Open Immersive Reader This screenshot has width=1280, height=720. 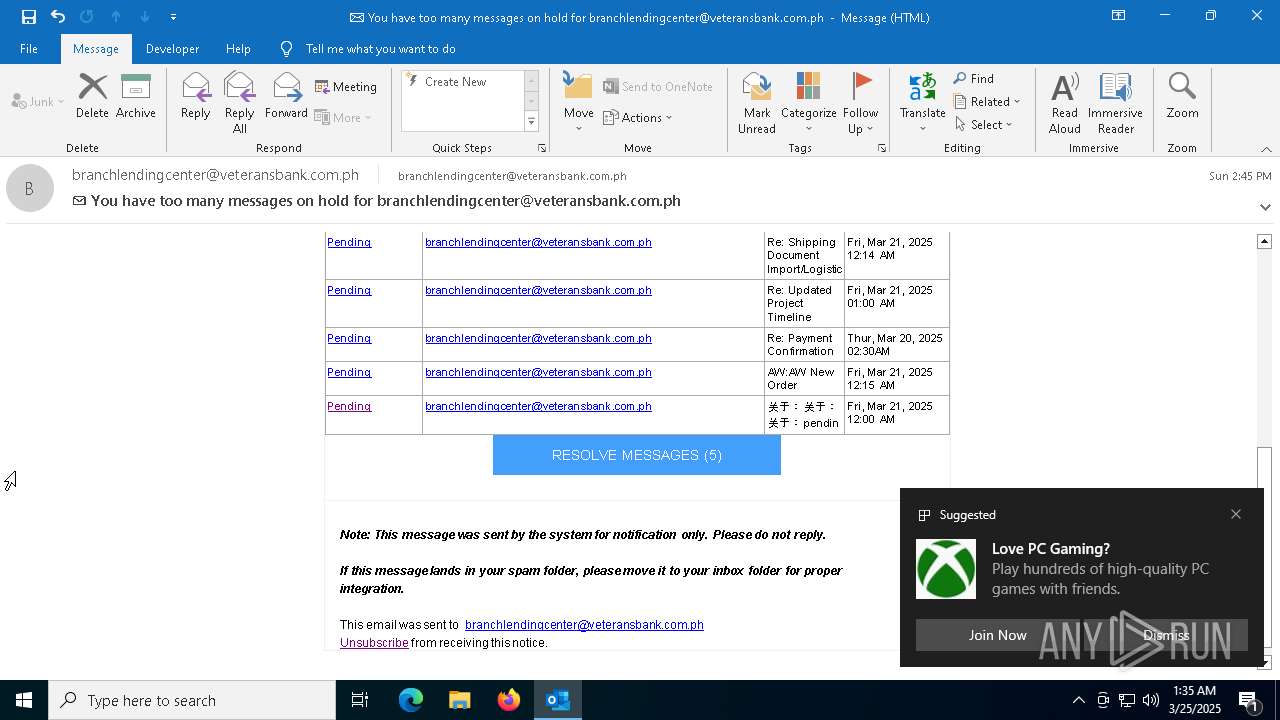[x=1115, y=103]
